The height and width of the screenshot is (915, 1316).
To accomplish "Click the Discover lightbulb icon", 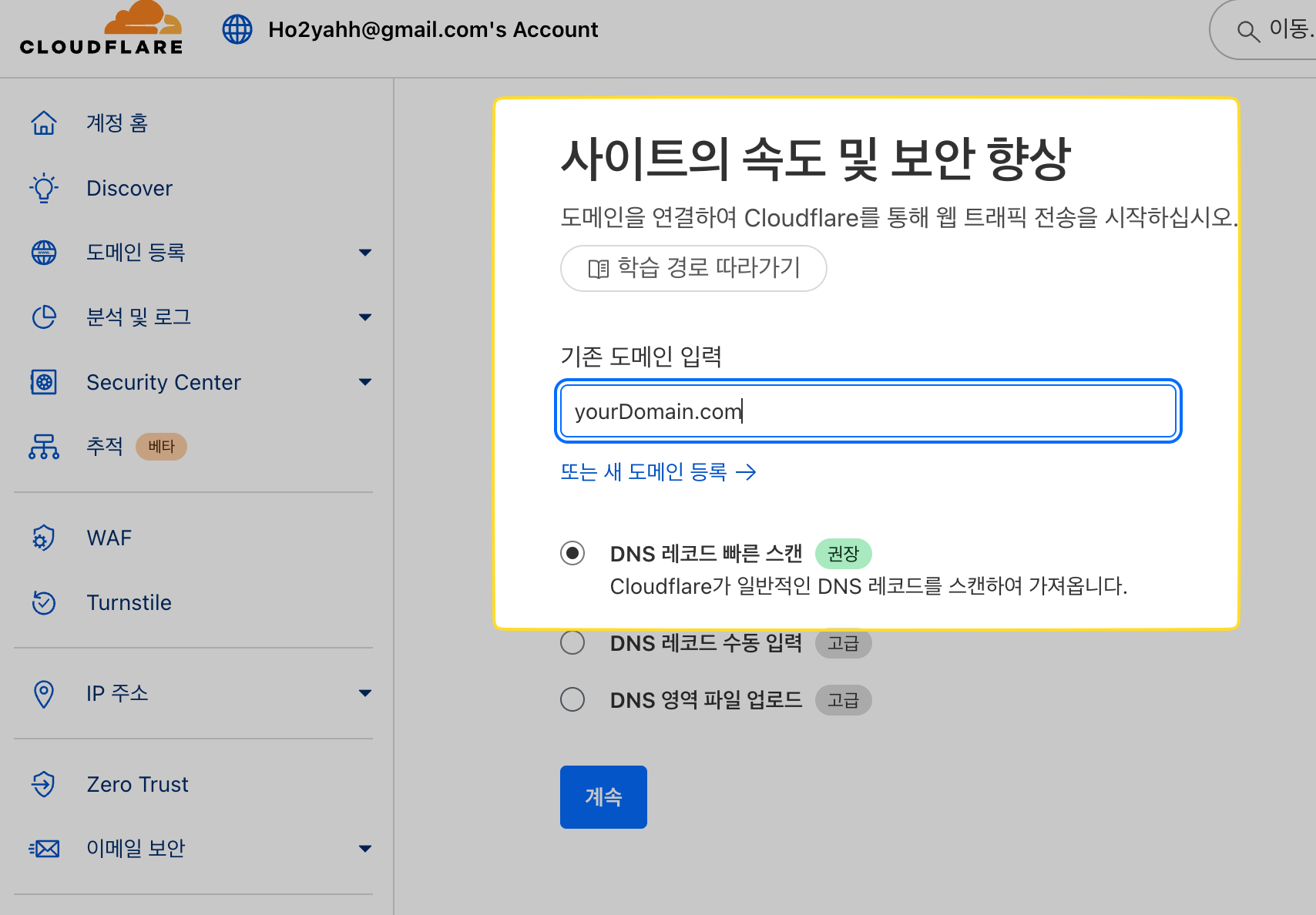I will coord(44,188).
